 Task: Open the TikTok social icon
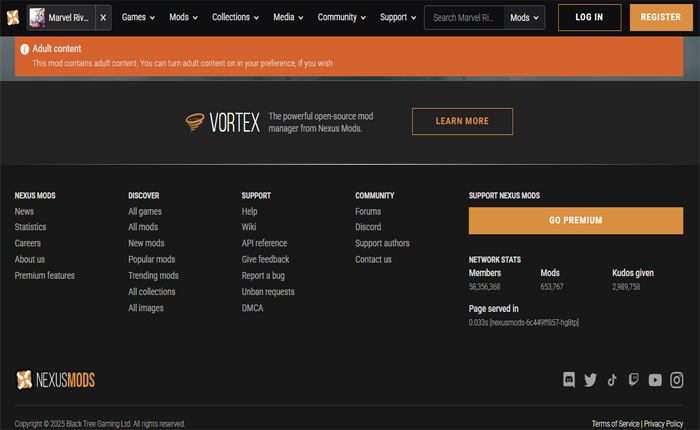612,380
